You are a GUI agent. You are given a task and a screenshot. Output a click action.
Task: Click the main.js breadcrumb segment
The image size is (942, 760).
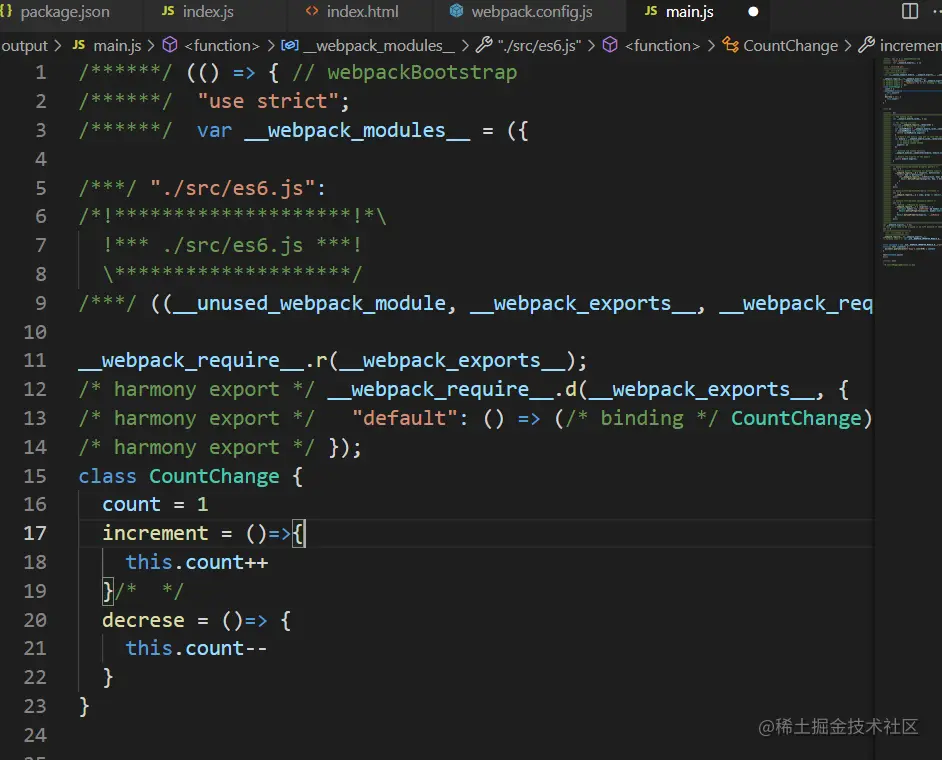click(x=117, y=46)
